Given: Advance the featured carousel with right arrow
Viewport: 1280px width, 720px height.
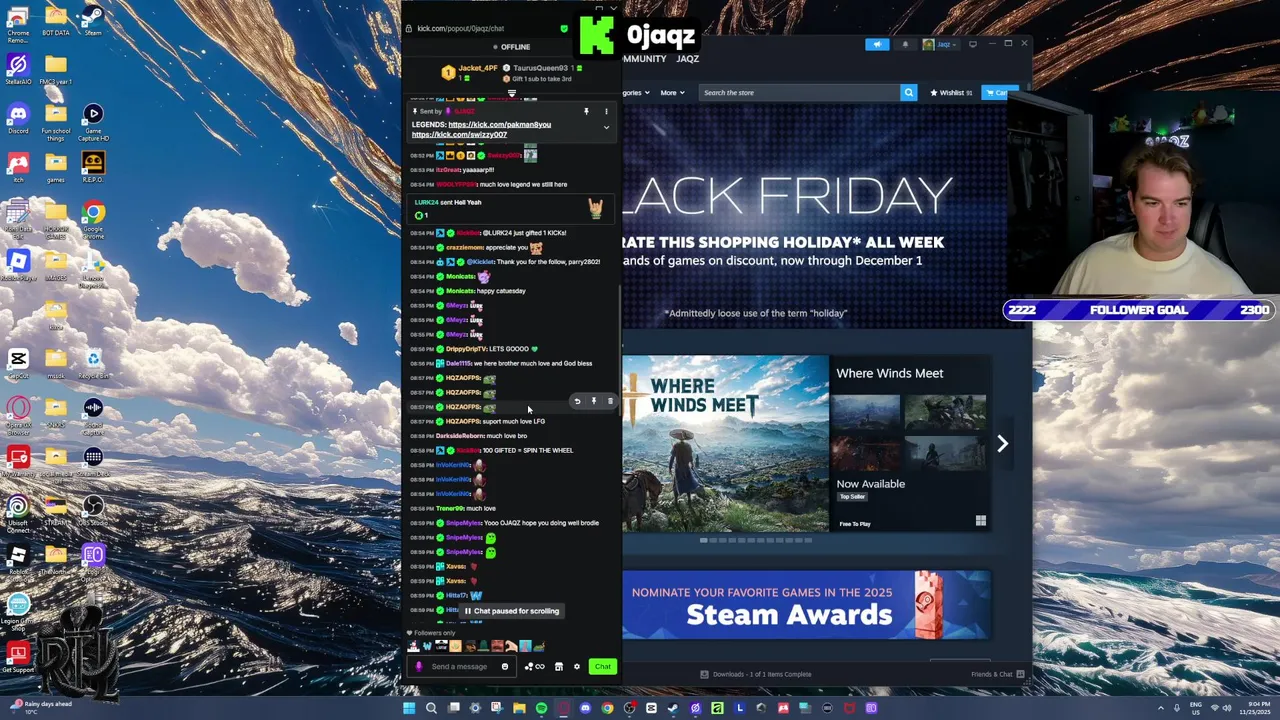Looking at the screenshot, I should pos(1002,444).
